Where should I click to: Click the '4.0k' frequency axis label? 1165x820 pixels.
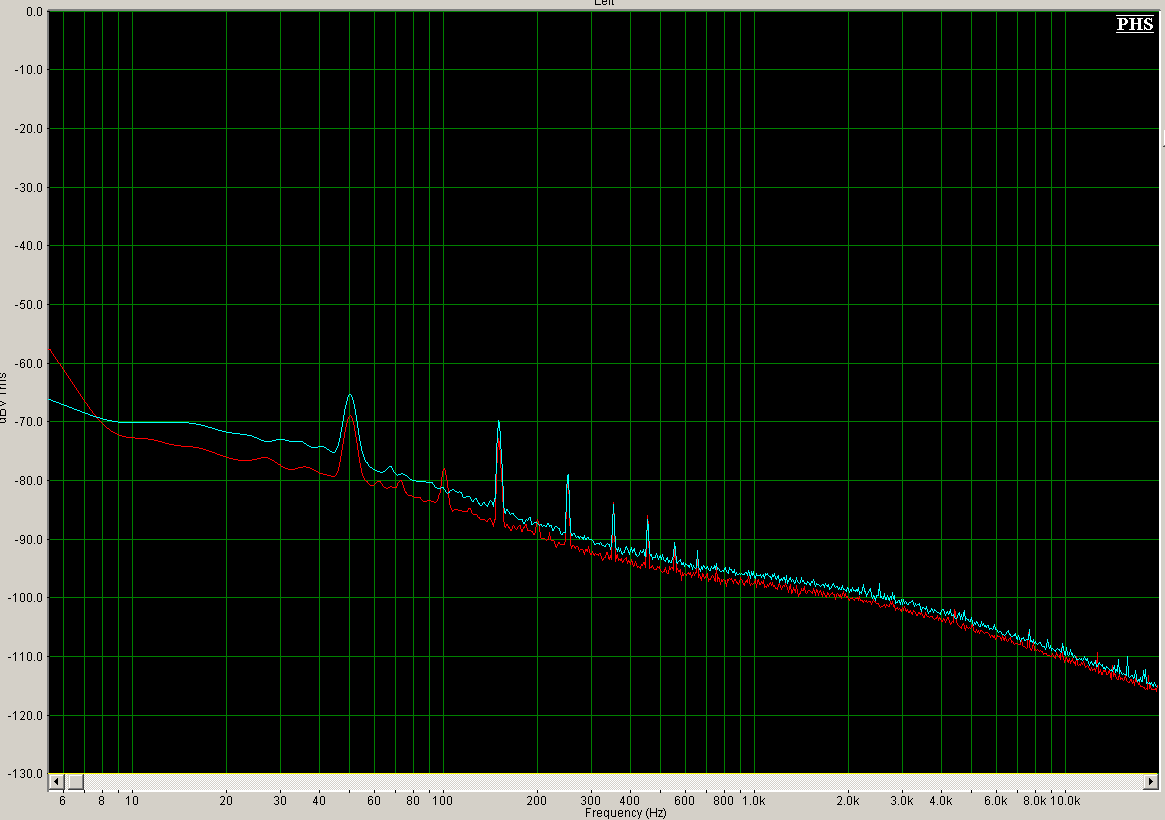[941, 801]
